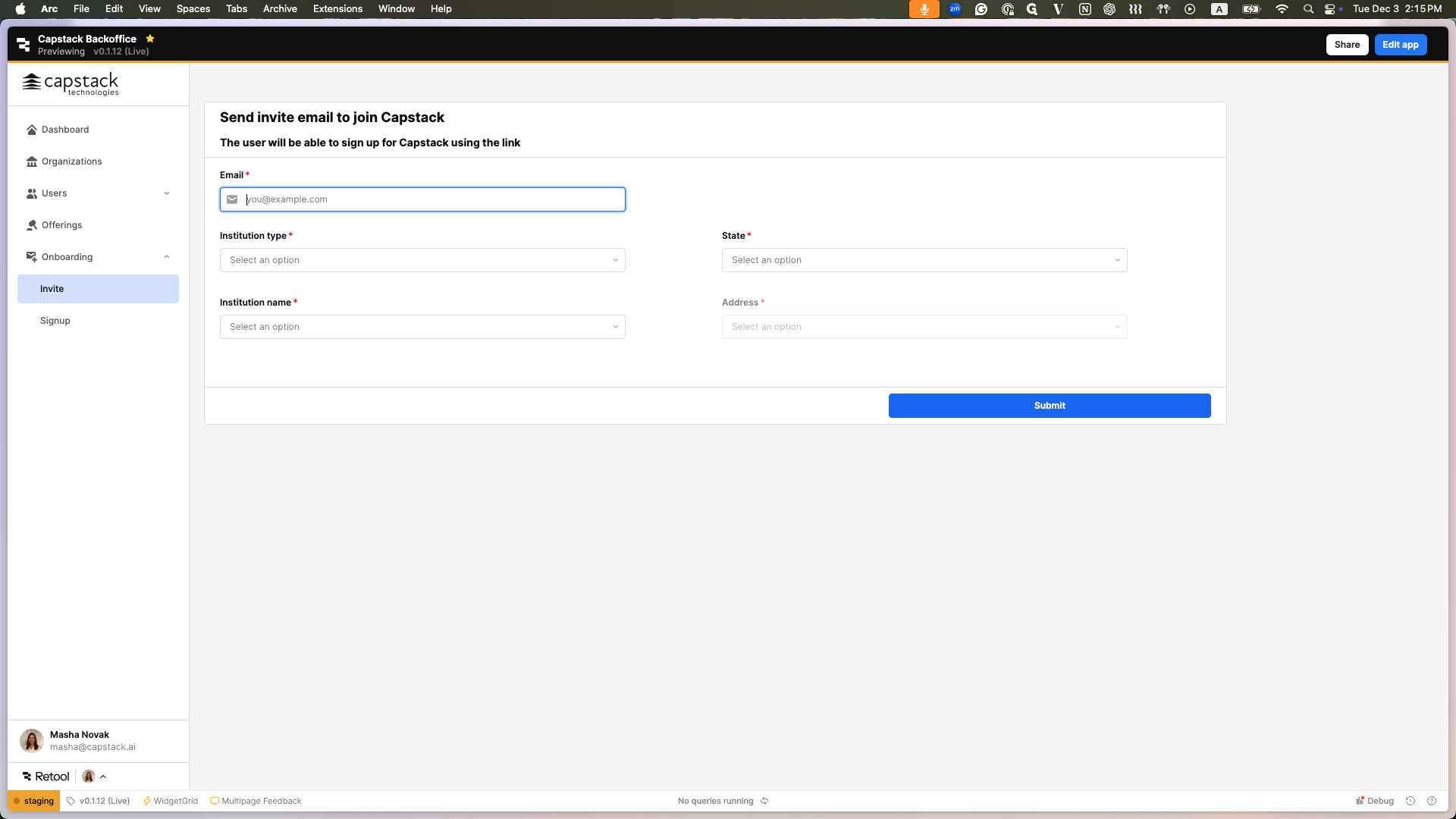Image resolution: width=1456 pixels, height=819 pixels.
Task: Open Multipage Feedback in status bar
Action: tap(256, 801)
